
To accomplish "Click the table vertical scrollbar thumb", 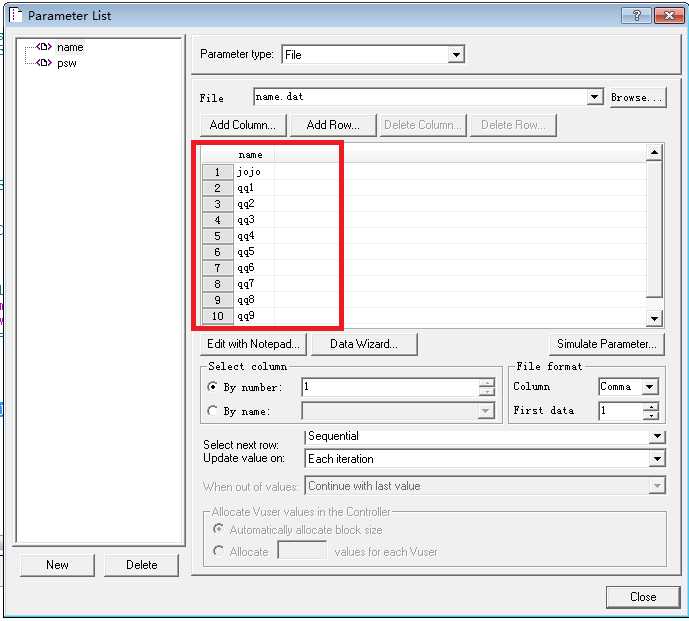I will click(x=654, y=229).
